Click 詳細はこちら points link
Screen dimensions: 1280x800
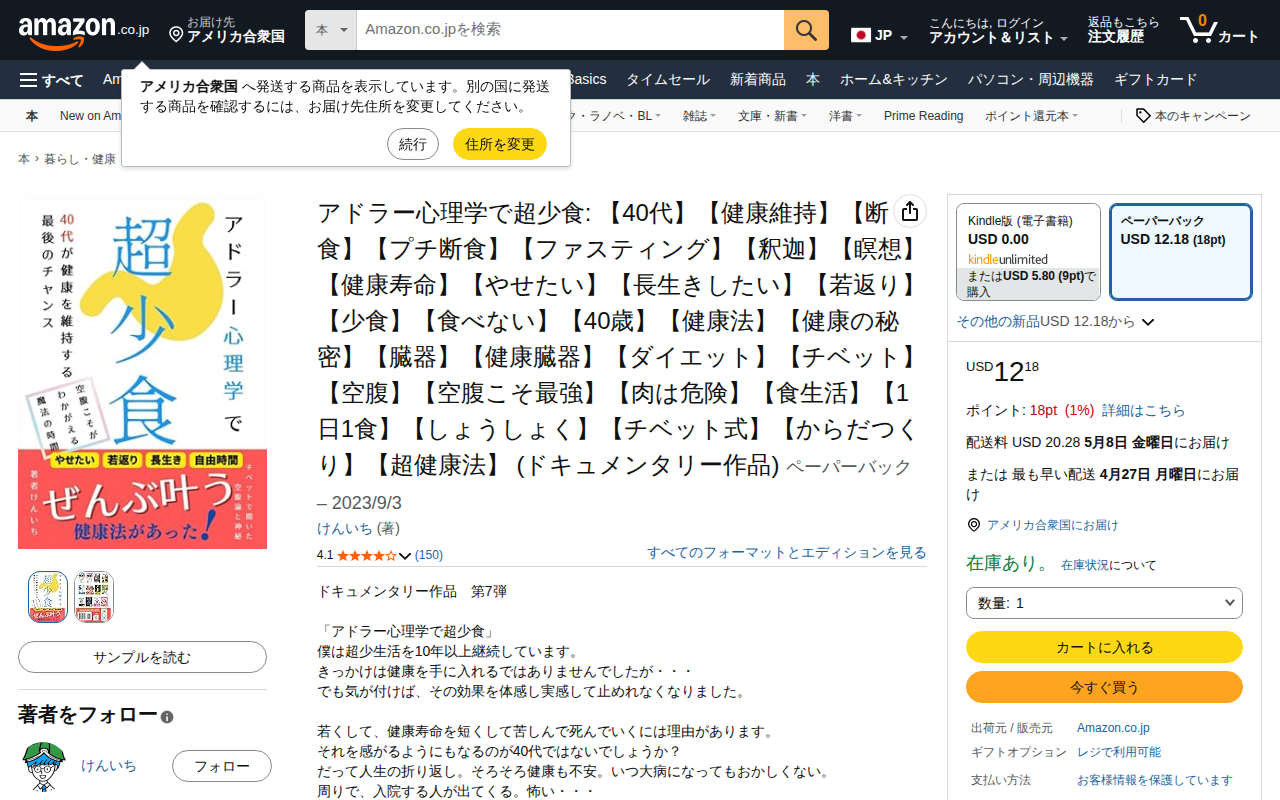[1143, 410]
